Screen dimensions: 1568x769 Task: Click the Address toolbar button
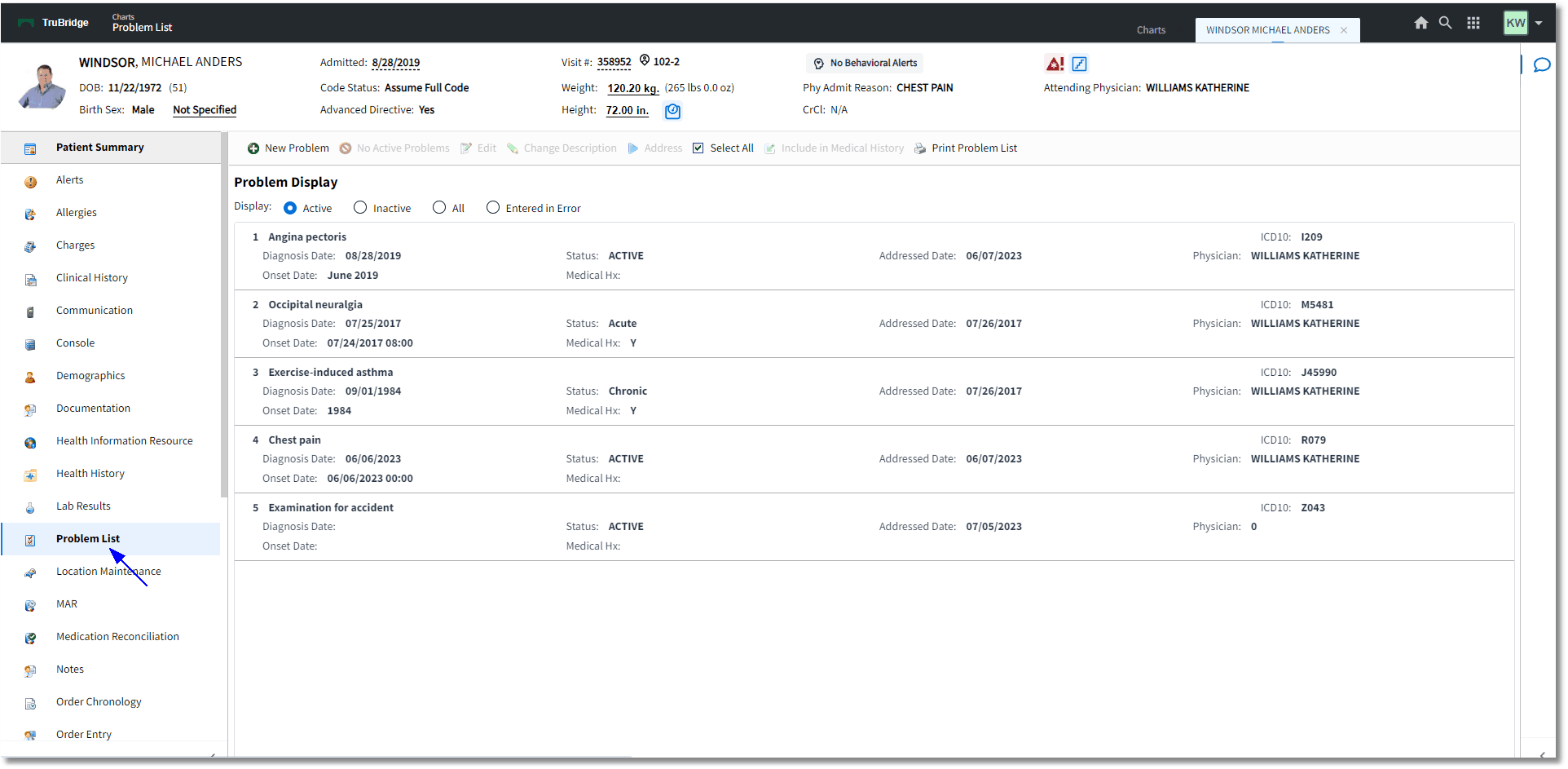pyautogui.click(x=655, y=148)
